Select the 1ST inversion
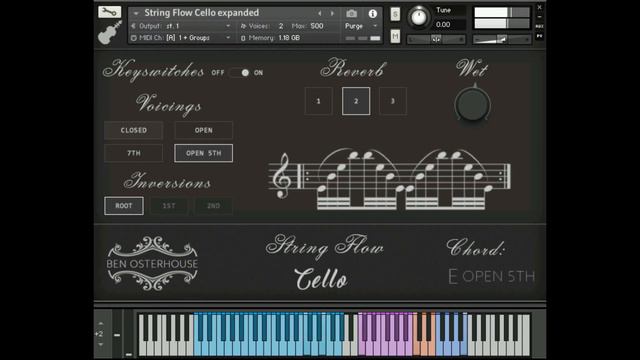The image size is (640, 360). click(169, 206)
